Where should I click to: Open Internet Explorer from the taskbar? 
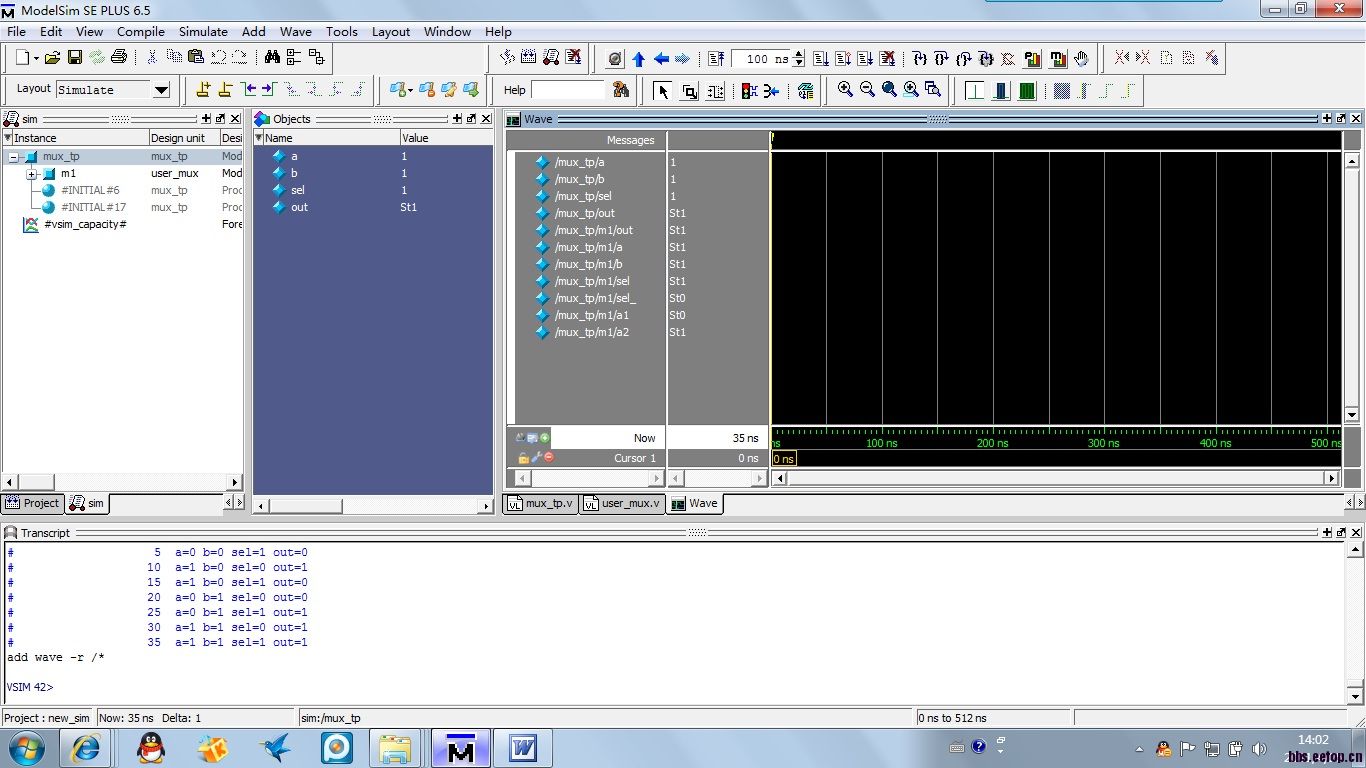coord(85,748)
